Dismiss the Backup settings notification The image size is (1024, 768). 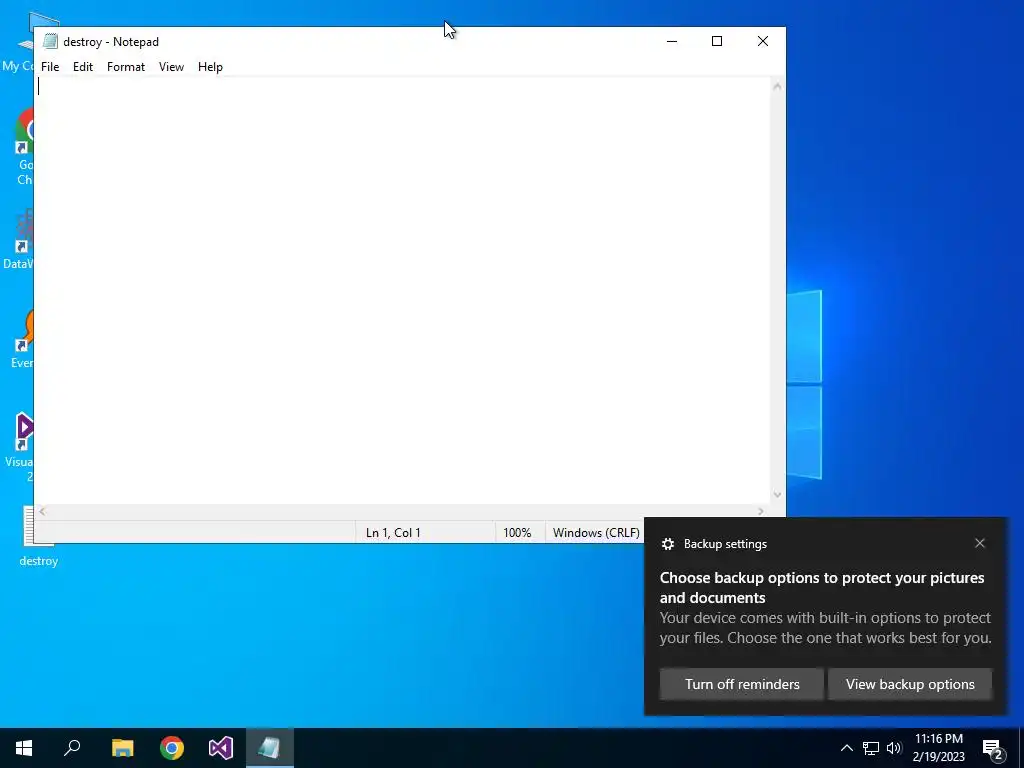[980, 543]
